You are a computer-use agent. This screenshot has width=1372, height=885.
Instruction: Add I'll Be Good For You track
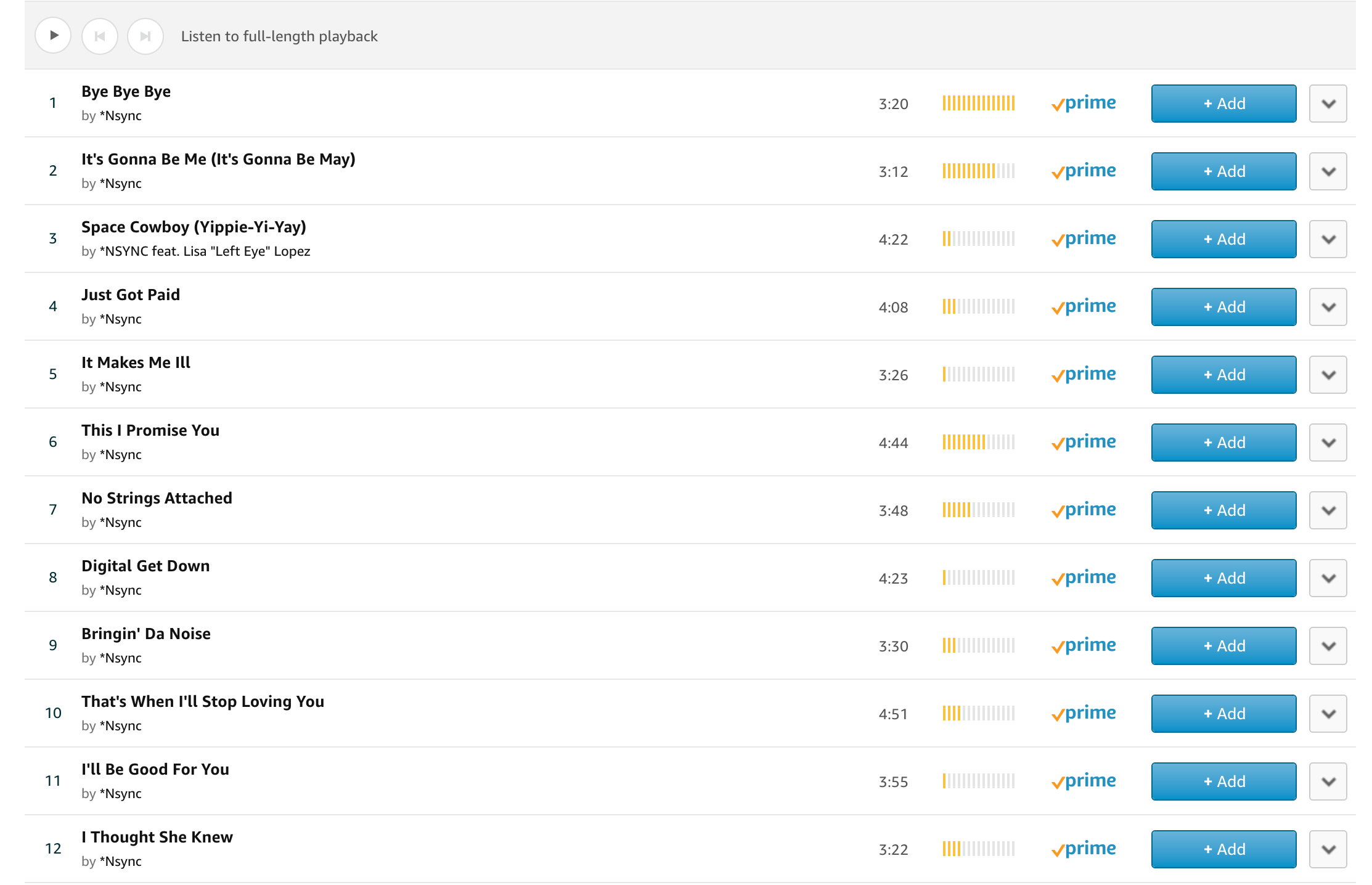coord(1223,781)
